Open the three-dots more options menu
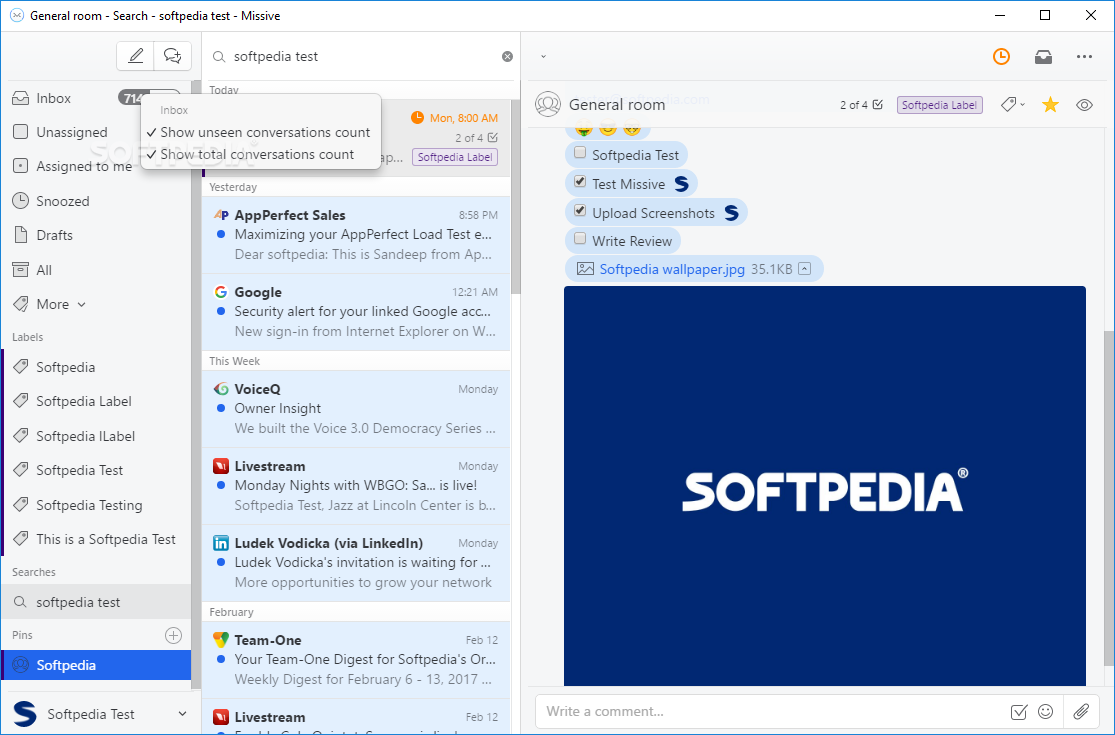Viewport: 1115px width, 735px height. [x=1084, y=57]
